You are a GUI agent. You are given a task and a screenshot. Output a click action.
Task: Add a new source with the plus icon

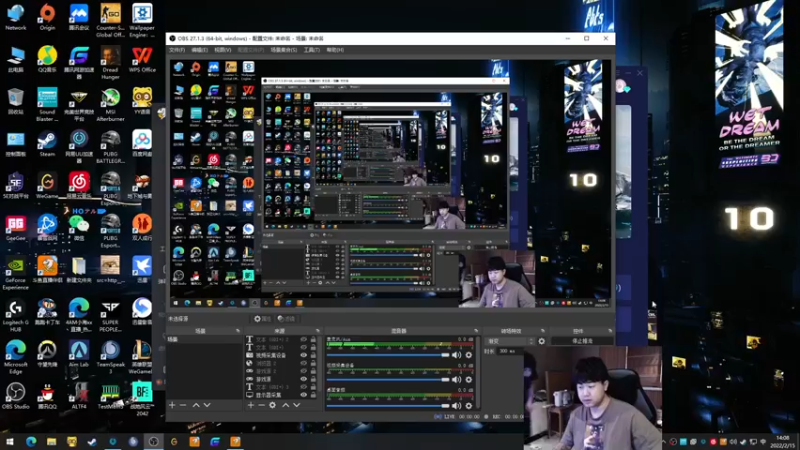tap(251, 405)
